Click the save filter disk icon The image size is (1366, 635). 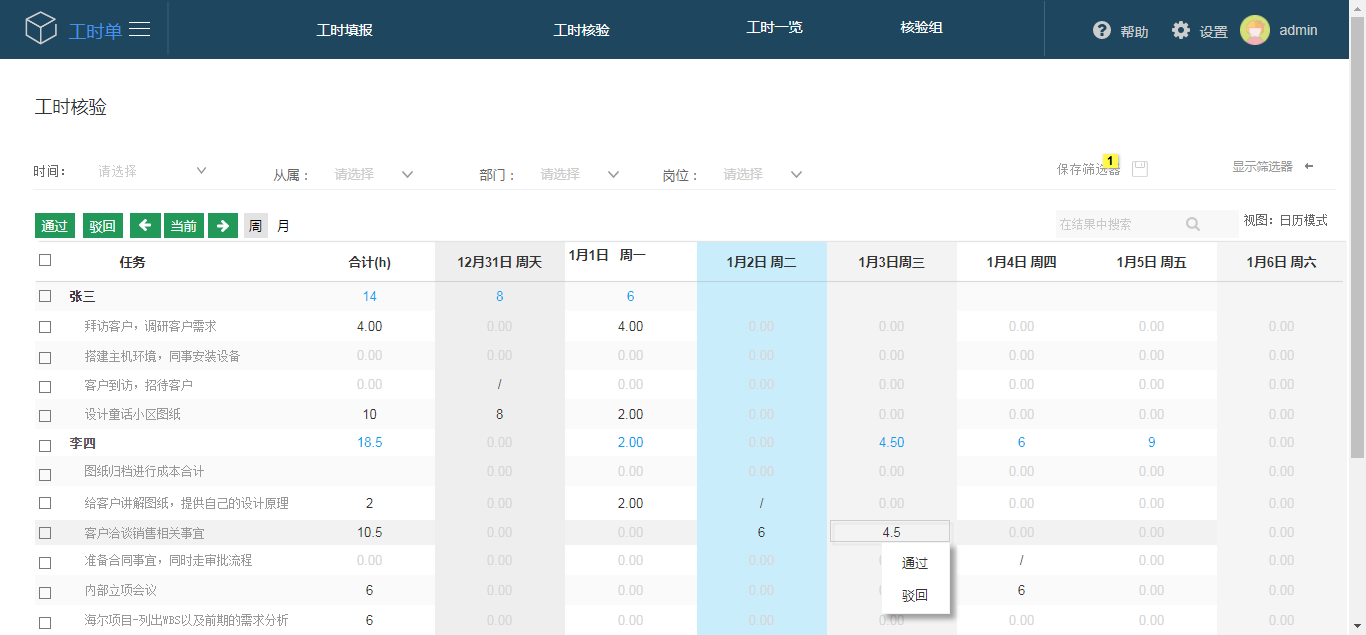click(x=1140, y=169)
